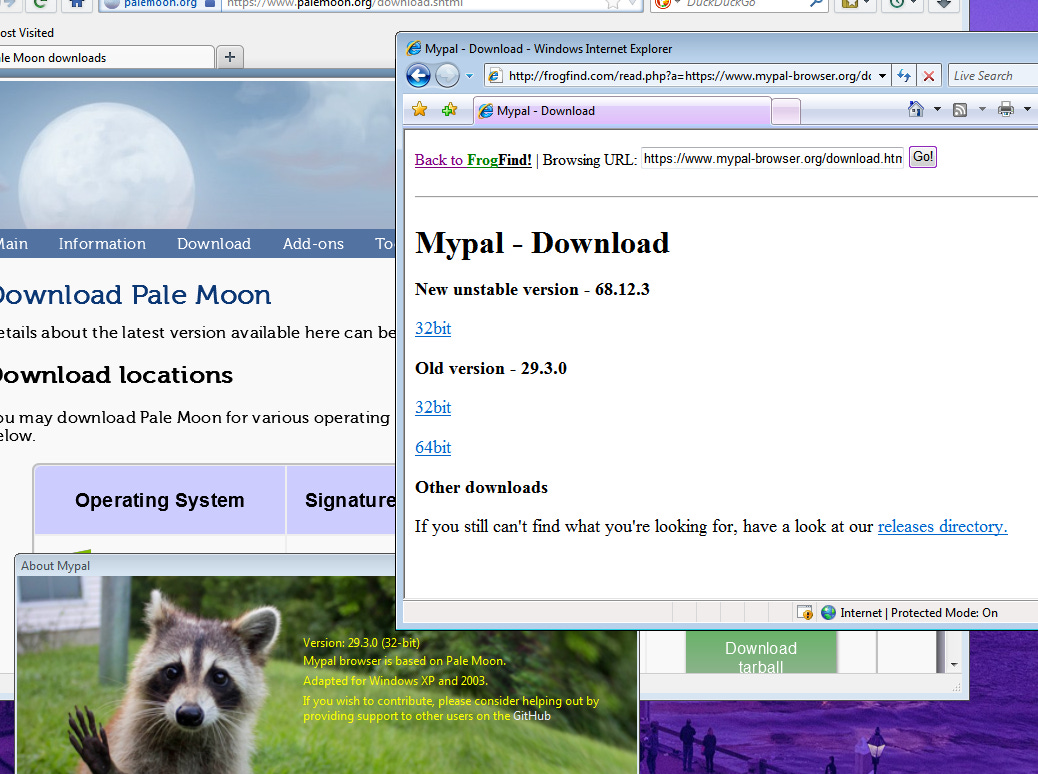Expand the Home button dropdown arrow
The image size is (1038, 774).
pos(937,109)
